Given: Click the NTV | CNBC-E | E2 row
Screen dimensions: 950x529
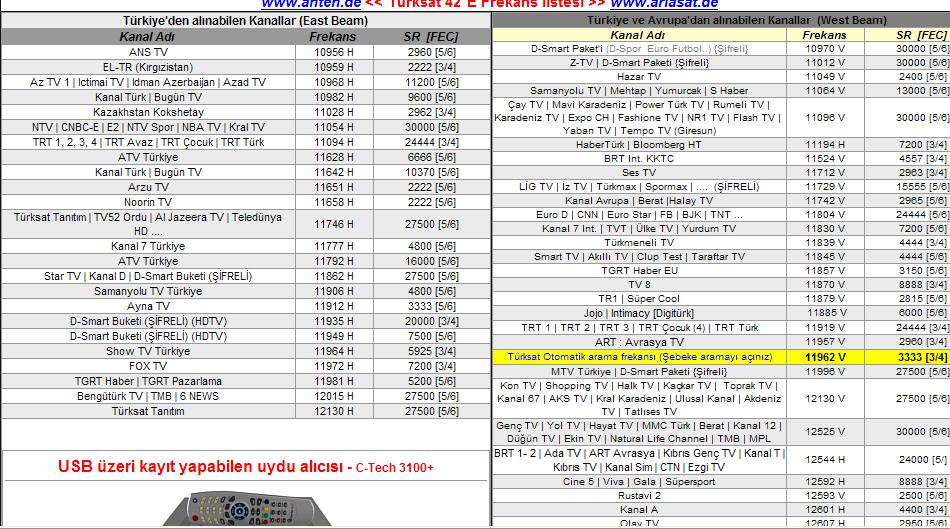Looking at the screenshot, I should point(246,127).
